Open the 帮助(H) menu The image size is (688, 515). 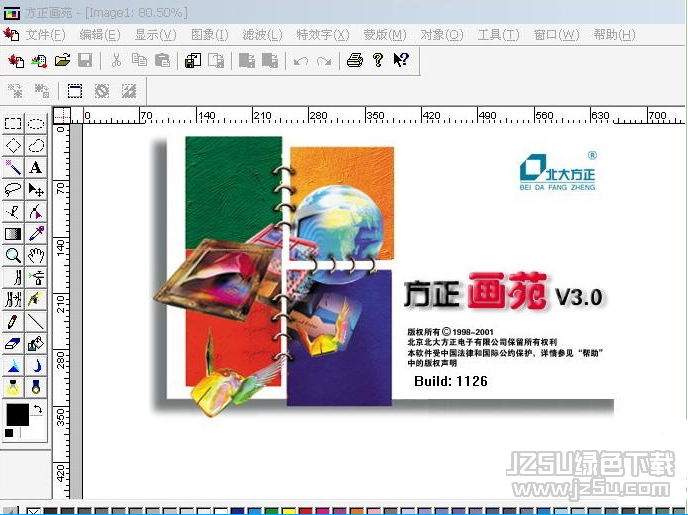coord(614,35)
